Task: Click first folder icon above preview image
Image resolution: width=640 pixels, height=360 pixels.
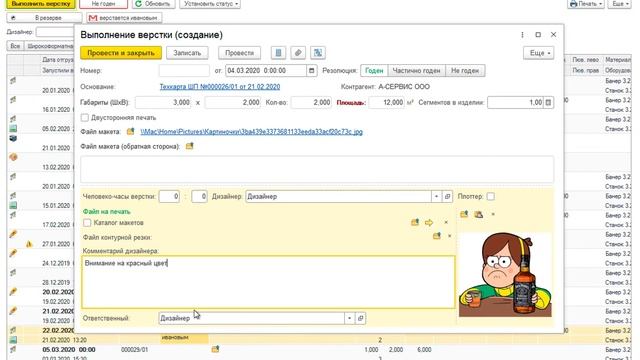Action: pyautogui.click(x=464, y=214)
